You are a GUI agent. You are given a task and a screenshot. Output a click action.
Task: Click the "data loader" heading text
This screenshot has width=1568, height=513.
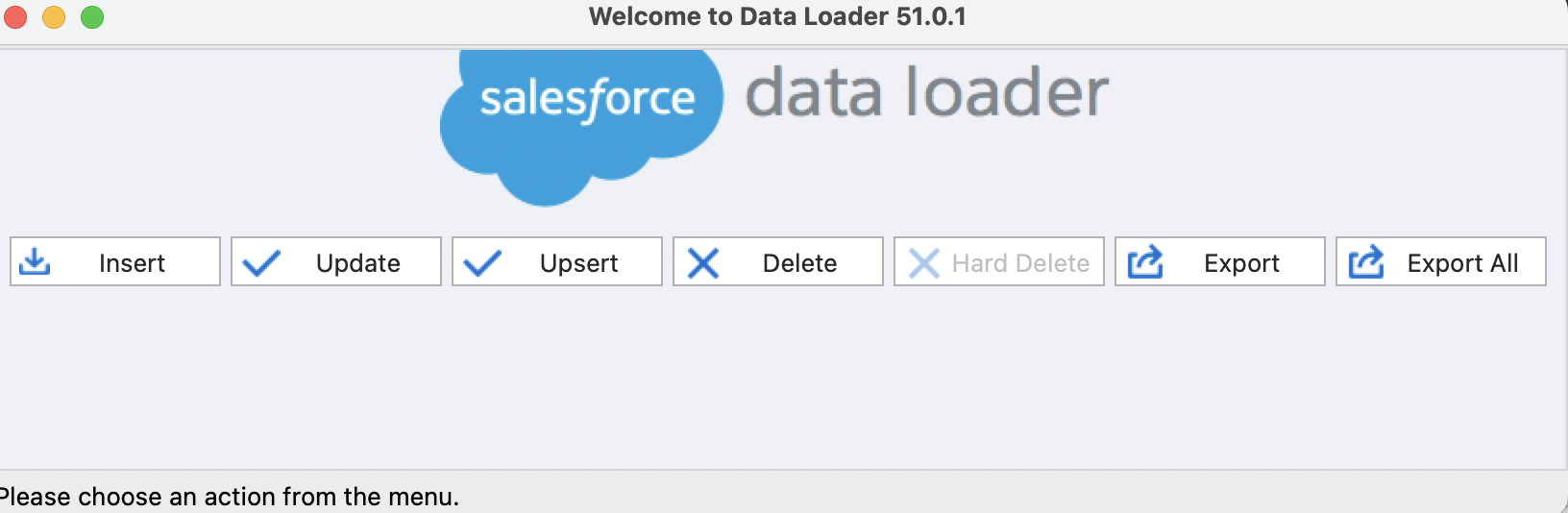click(x=927, y=92)
